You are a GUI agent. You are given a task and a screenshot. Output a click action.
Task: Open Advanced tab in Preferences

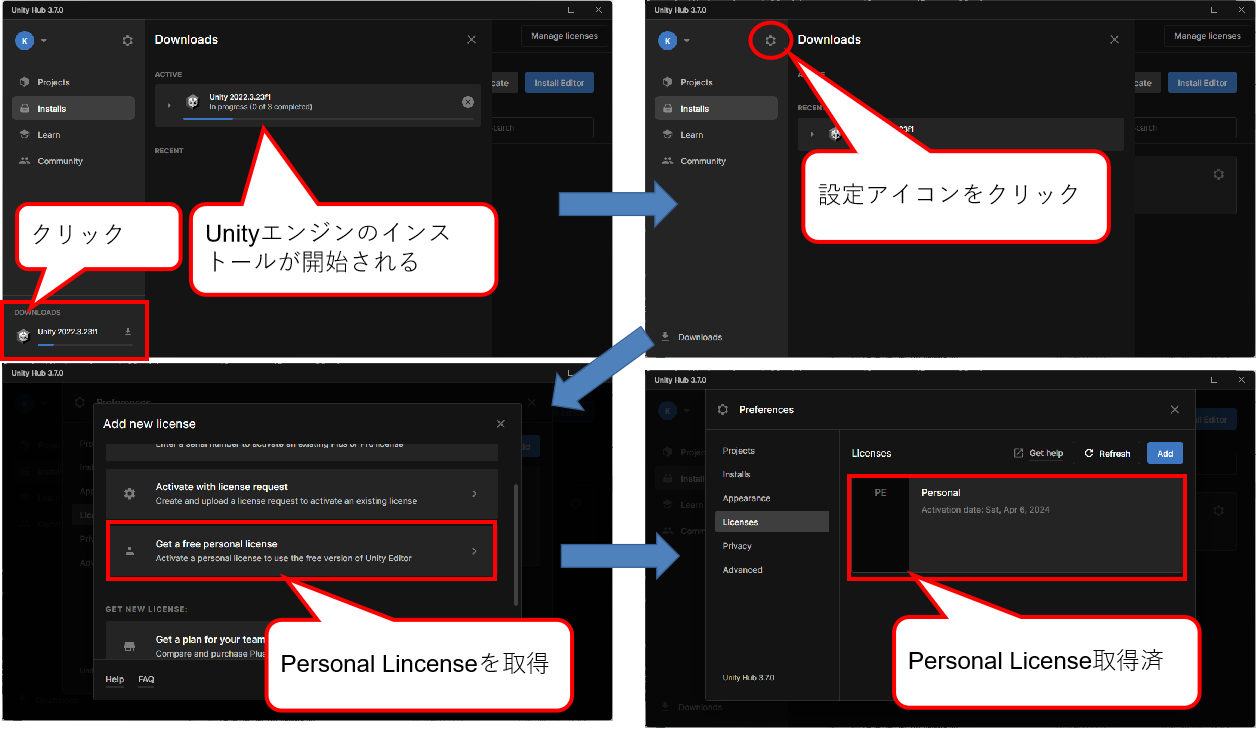click(743, 570)
